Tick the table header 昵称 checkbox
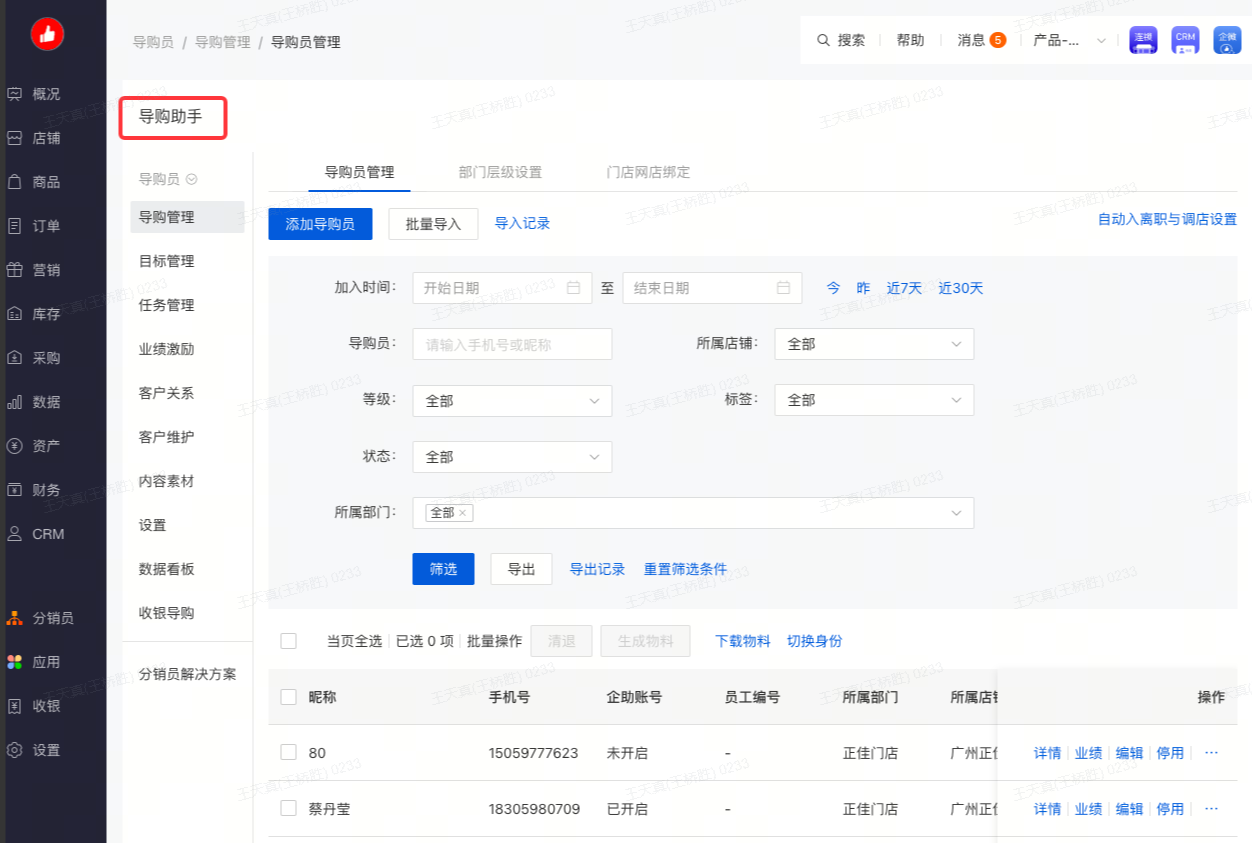 click(x=289, y=697)
